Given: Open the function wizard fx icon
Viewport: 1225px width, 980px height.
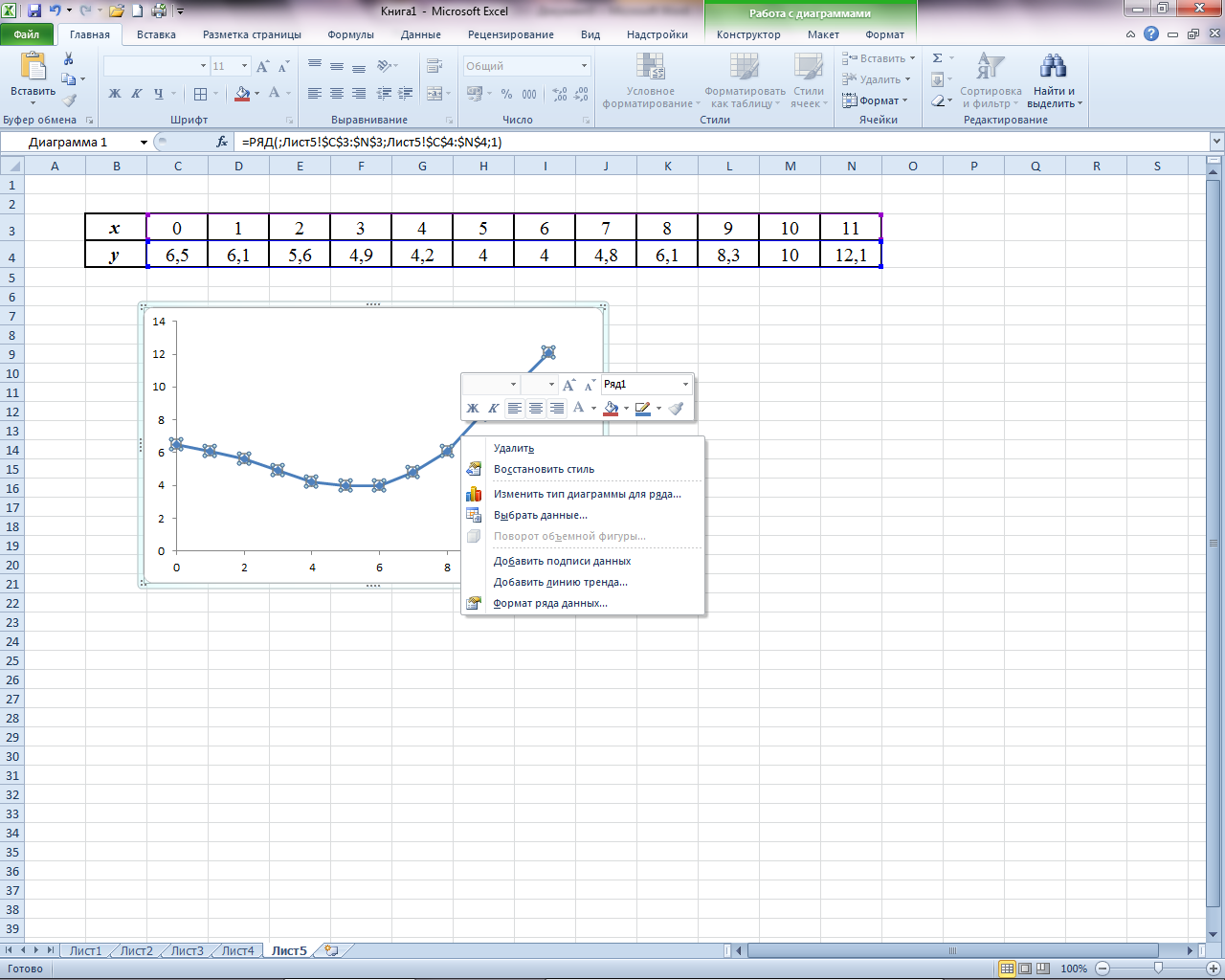Looking at the screenshot, I should coord(222,142).
